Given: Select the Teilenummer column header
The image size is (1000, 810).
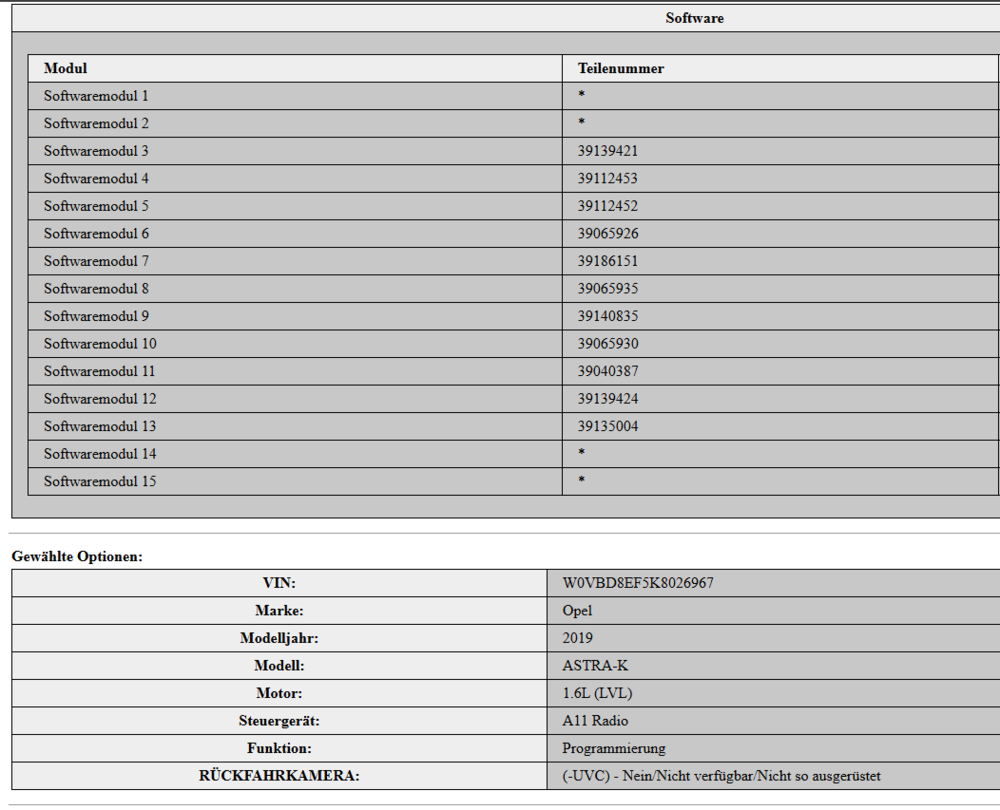Looking at the screenshot, I should (x=621, y=68).
